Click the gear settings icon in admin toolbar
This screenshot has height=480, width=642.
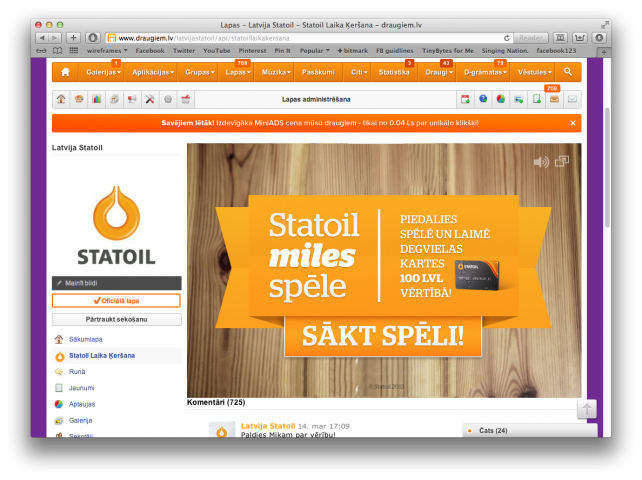coord(168,99)
